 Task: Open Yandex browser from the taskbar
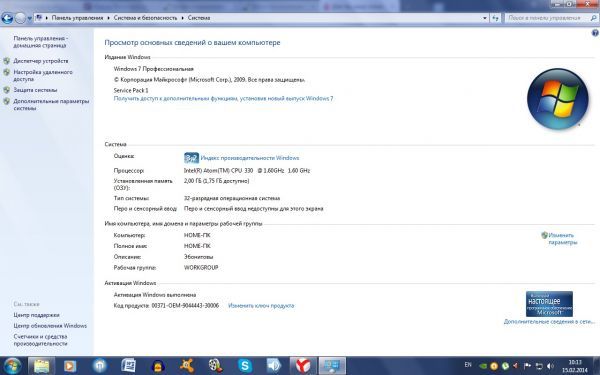pyautogui.click(x=303, y=366)
